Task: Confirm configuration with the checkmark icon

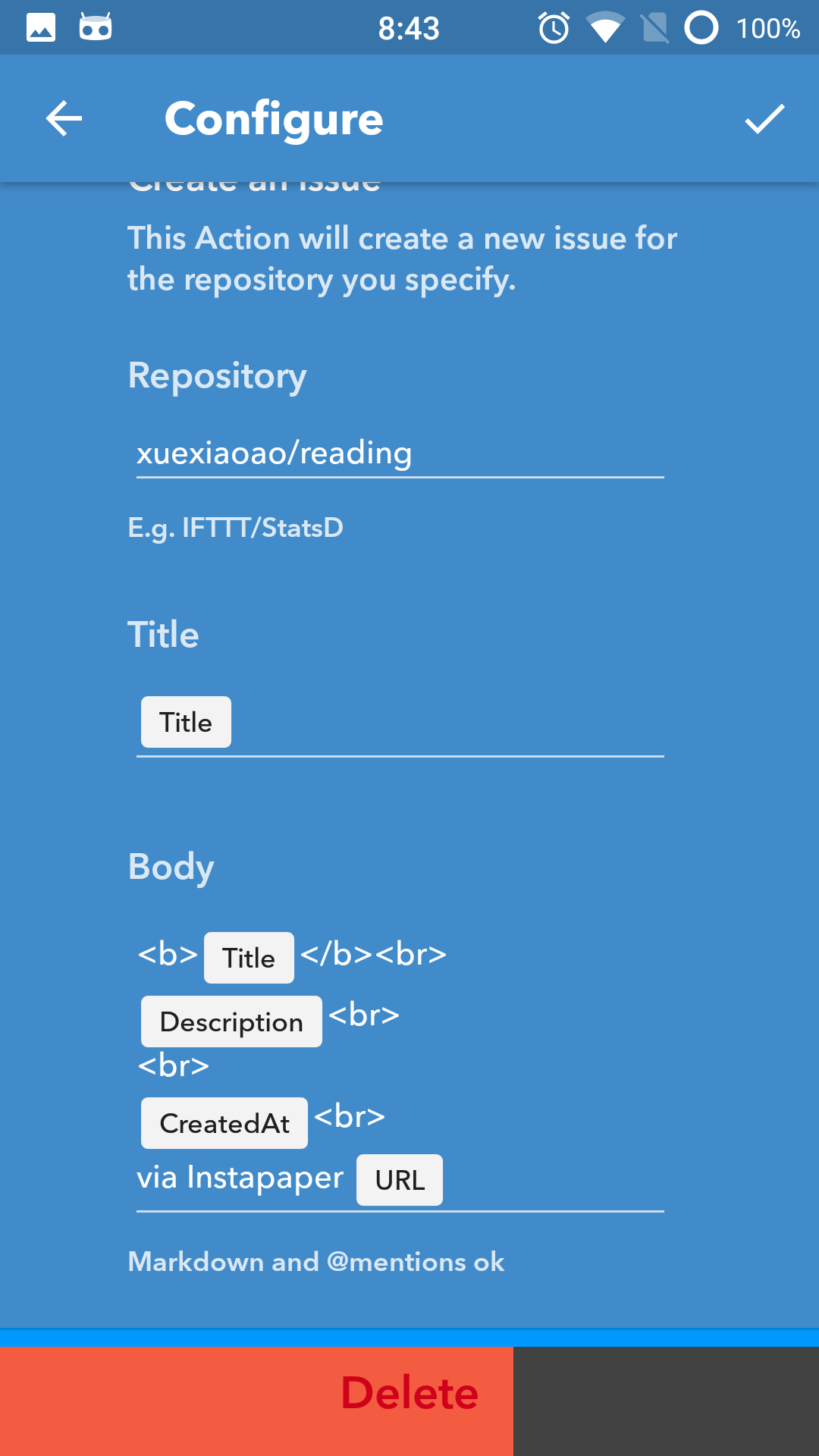Action: click(x=764, y=119)
